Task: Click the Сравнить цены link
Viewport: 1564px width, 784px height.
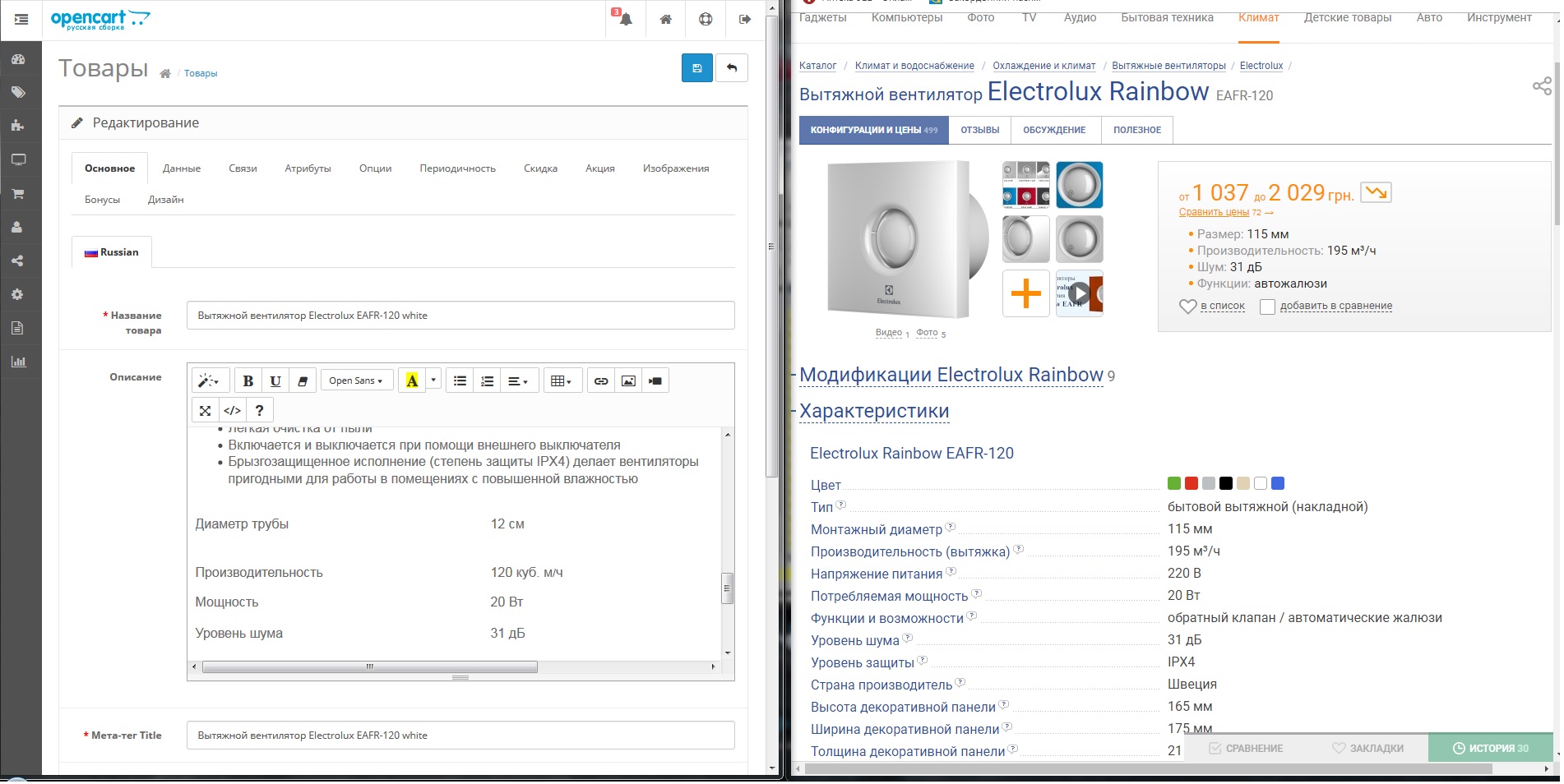Action: coord(1214,212)
